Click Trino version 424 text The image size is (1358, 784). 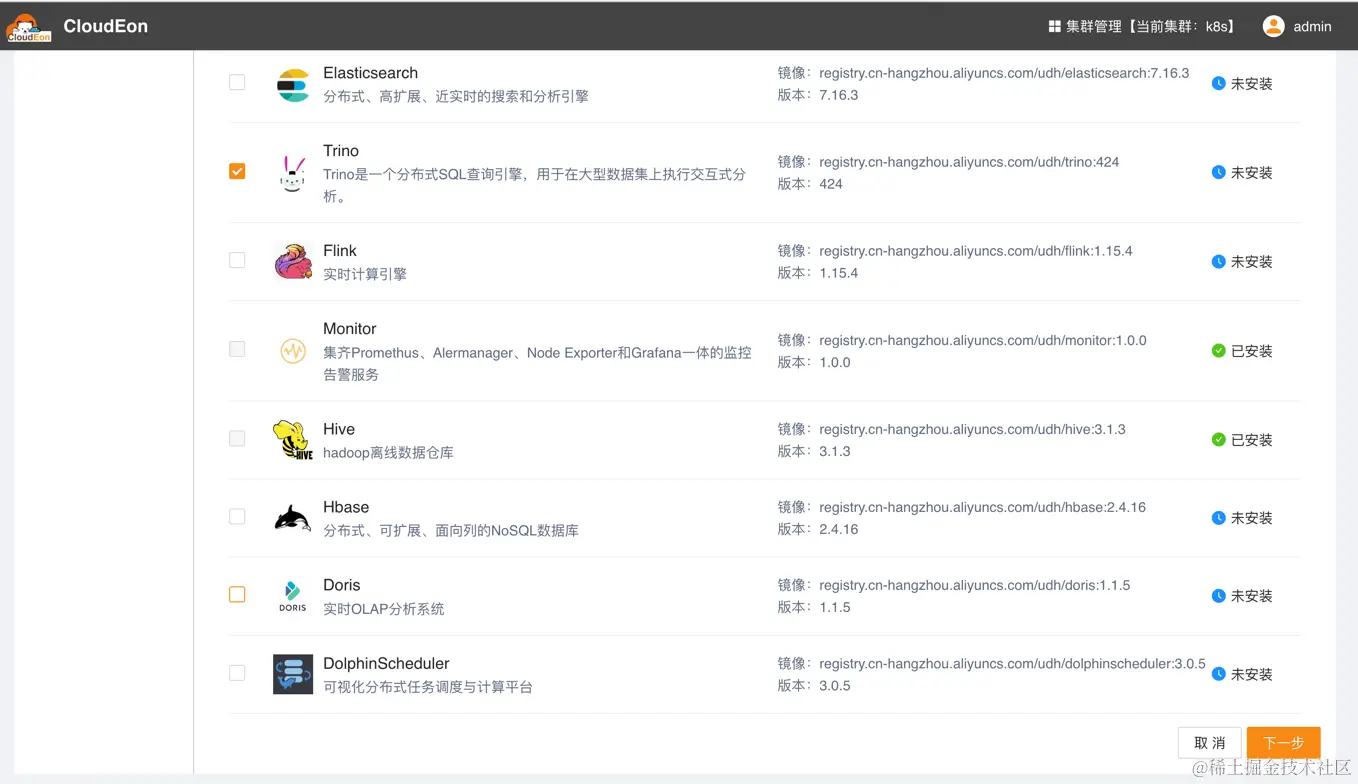point(831,184)
